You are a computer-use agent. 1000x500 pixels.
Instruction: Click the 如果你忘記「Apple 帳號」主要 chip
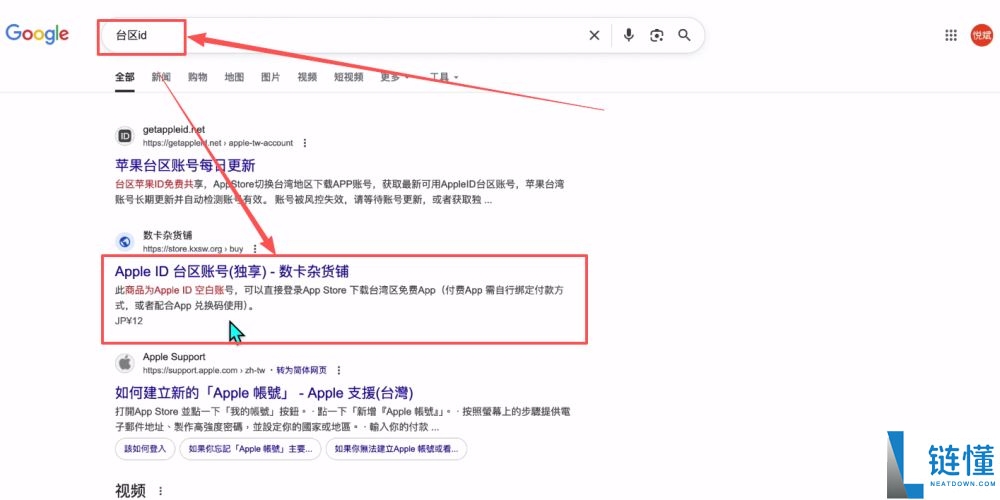pos(250,449)
